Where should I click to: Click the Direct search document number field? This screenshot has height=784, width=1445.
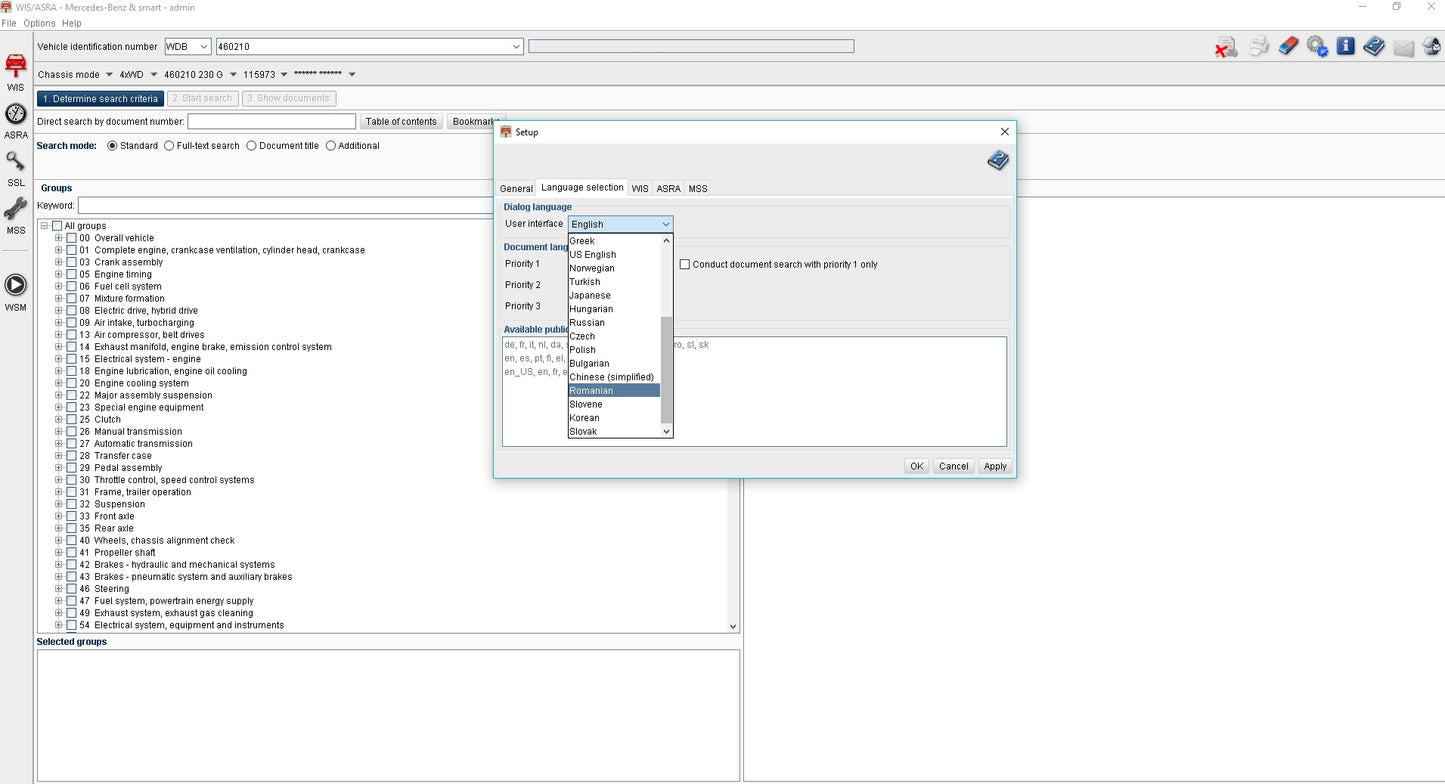click(x=271, y=122)
